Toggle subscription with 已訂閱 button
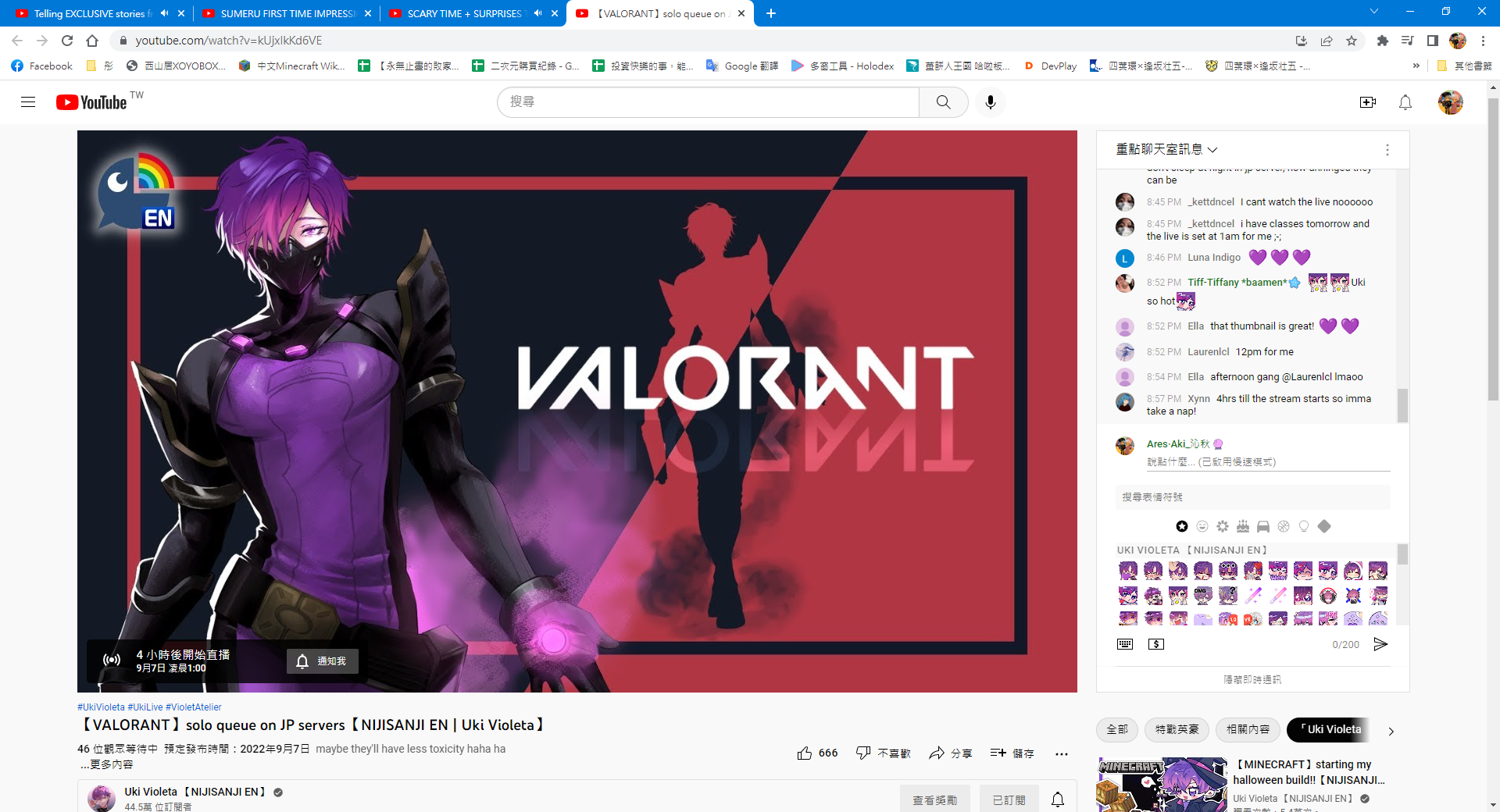The height and width of the screenshot is (812, 1500). point(1009,800)
